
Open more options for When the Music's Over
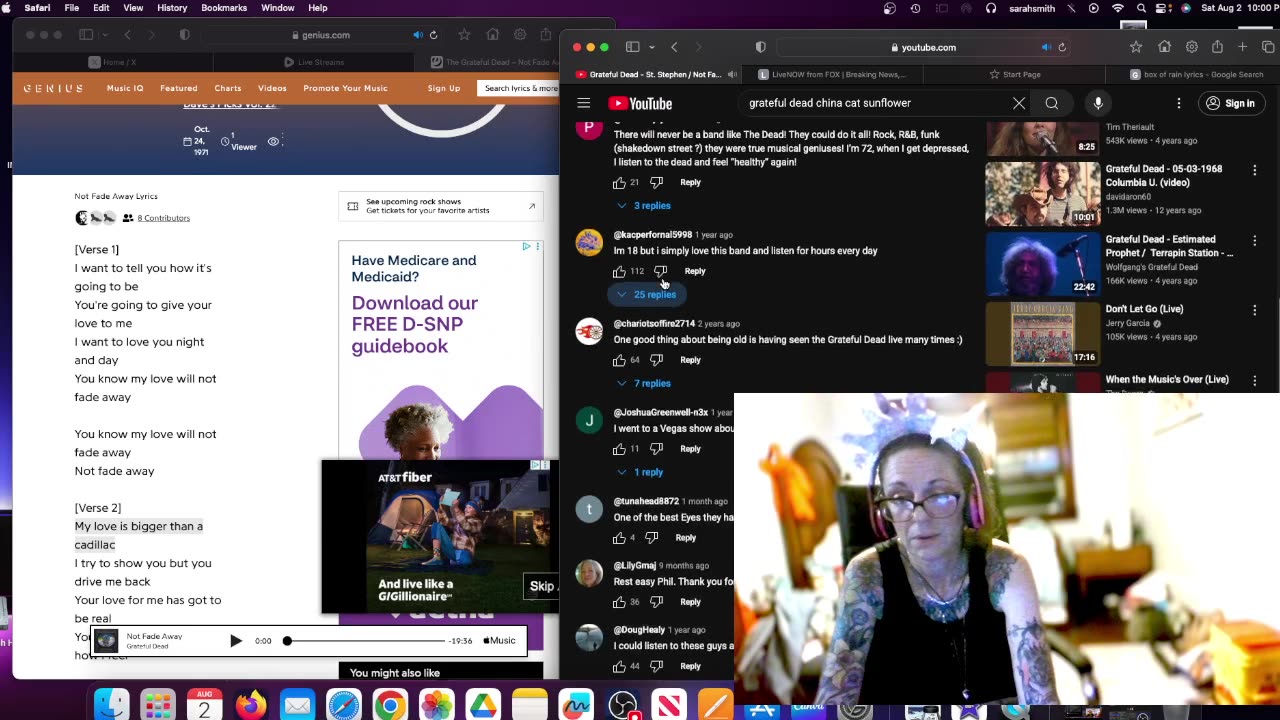(x=1254, y=381)
